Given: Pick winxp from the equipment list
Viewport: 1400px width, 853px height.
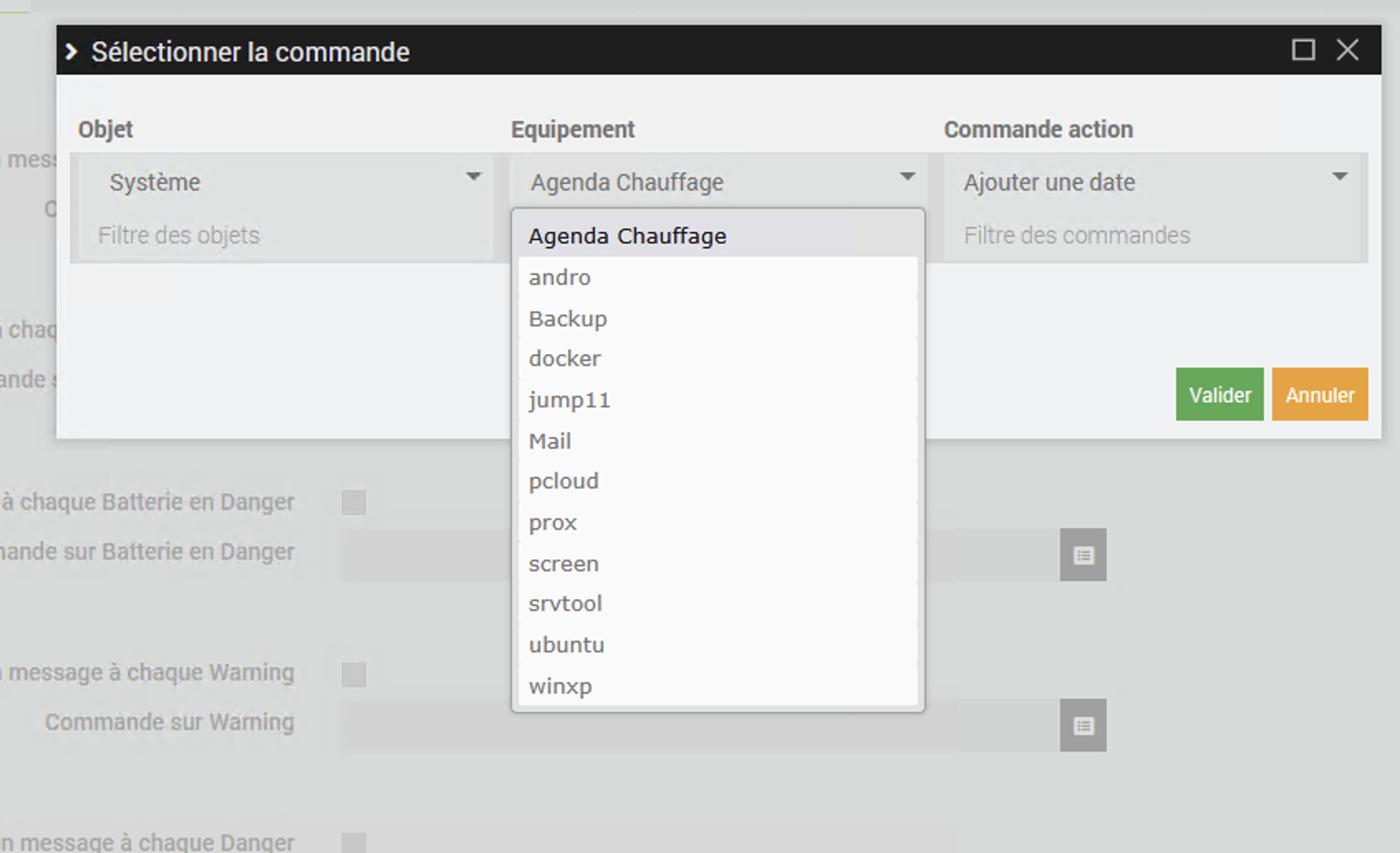Looking at the screenshot, I should 717,686.
